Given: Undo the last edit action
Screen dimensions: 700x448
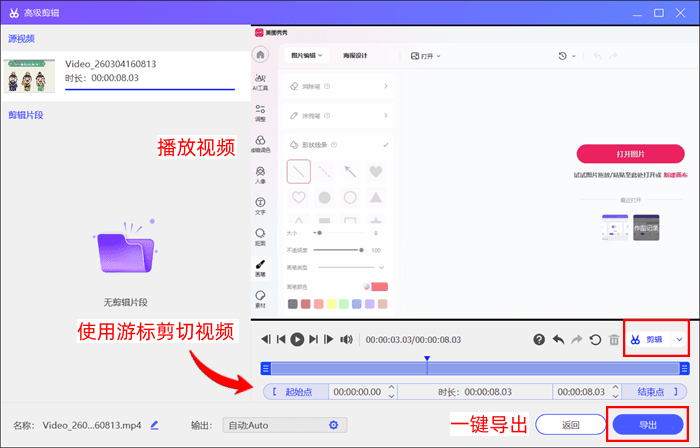Looking at the screenshot, I should 558,340.
